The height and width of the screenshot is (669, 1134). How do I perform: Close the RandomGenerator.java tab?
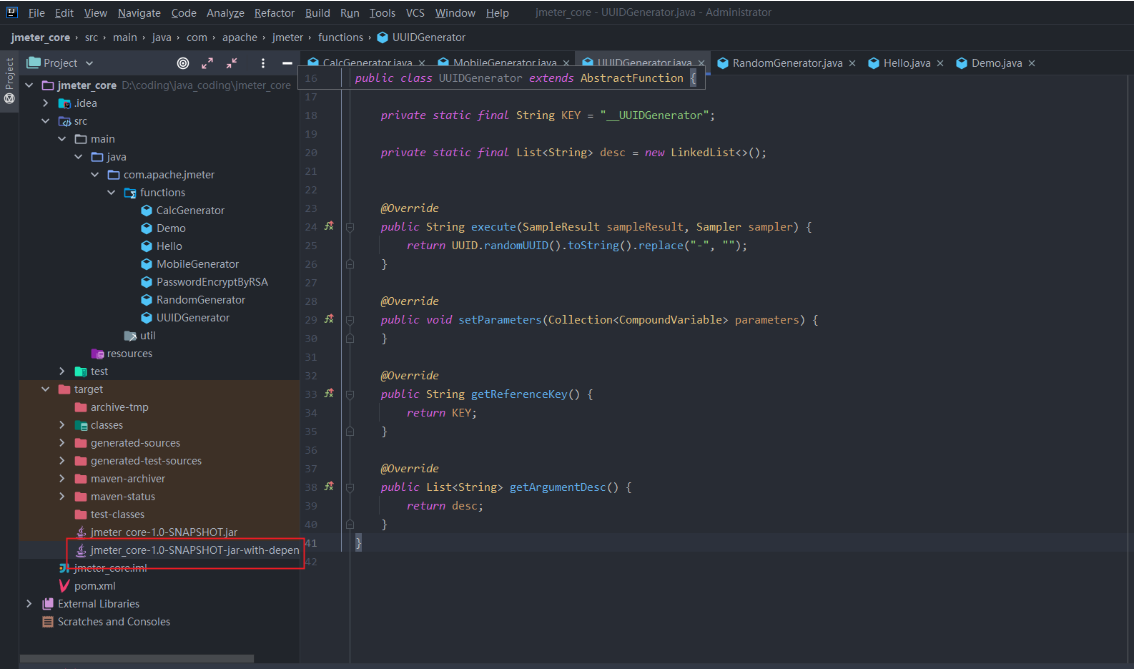[x=852, y=64]
